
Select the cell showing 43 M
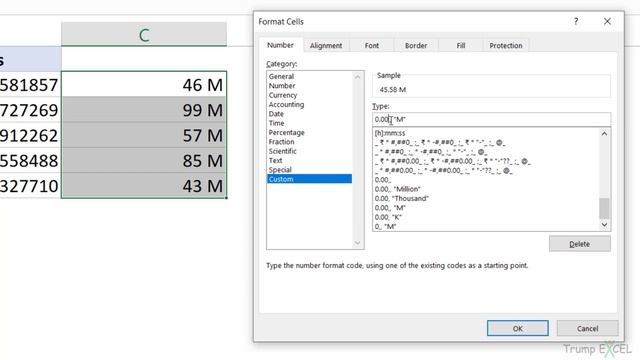click(144, 186)
